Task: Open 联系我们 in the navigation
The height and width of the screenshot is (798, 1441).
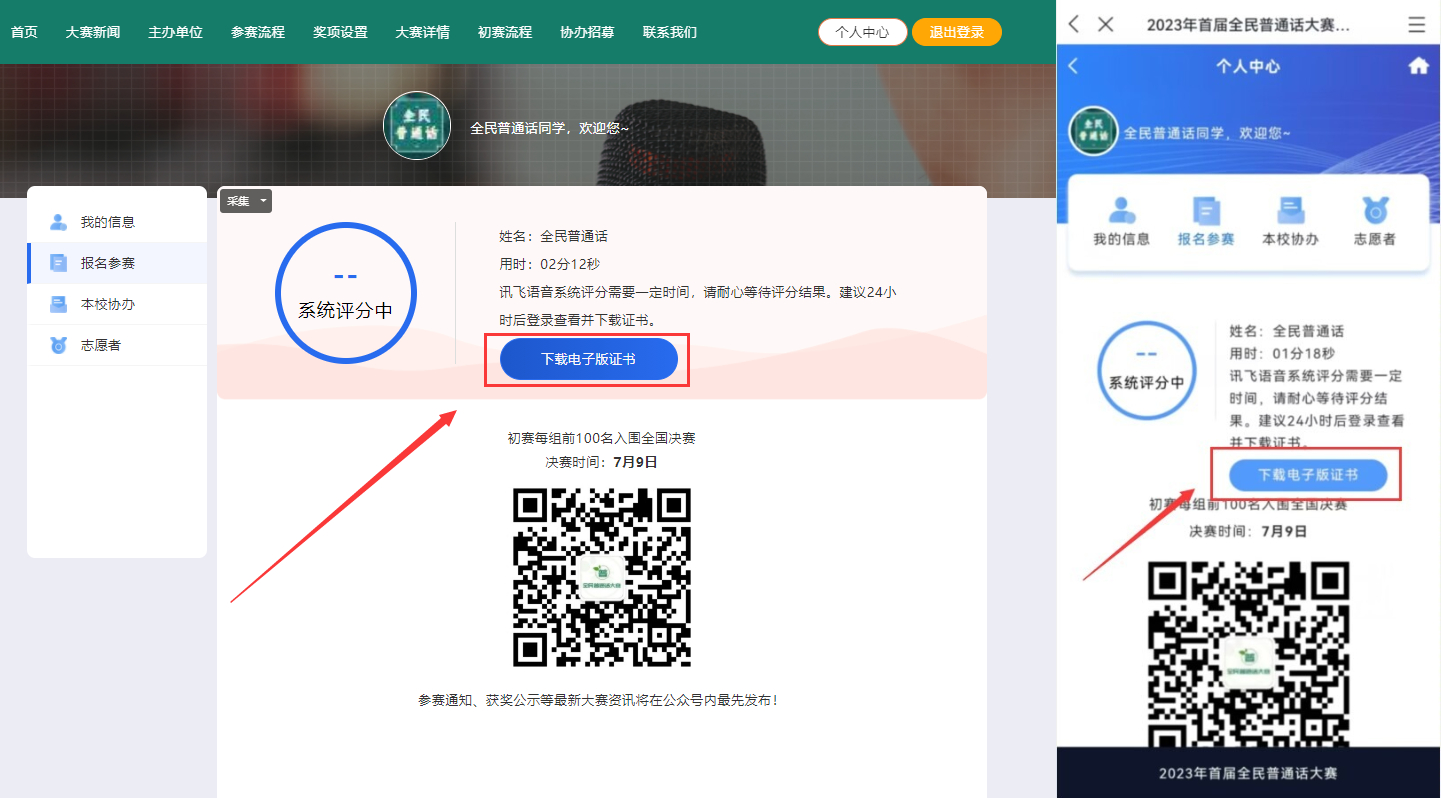Action: 670,32
